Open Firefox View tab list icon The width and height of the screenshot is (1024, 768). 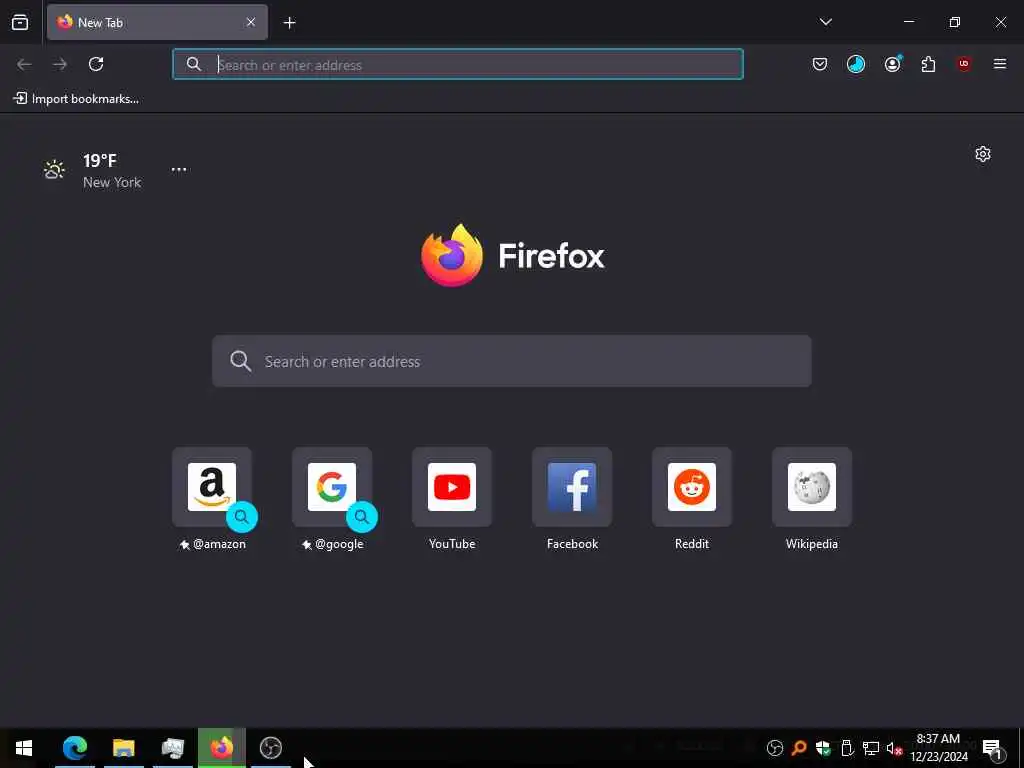pos(20,22)
